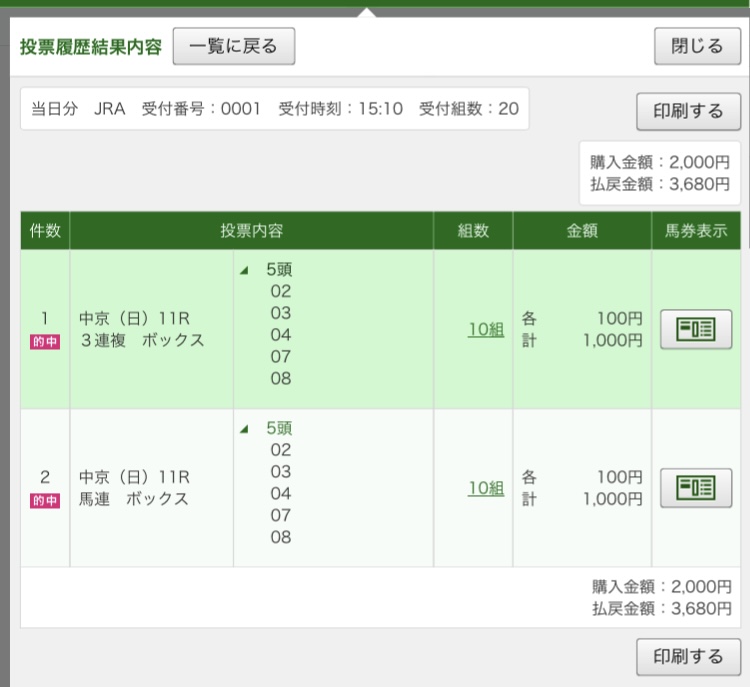Close the panel with 閉じる
750x687 pixels.
pos(697,46)
